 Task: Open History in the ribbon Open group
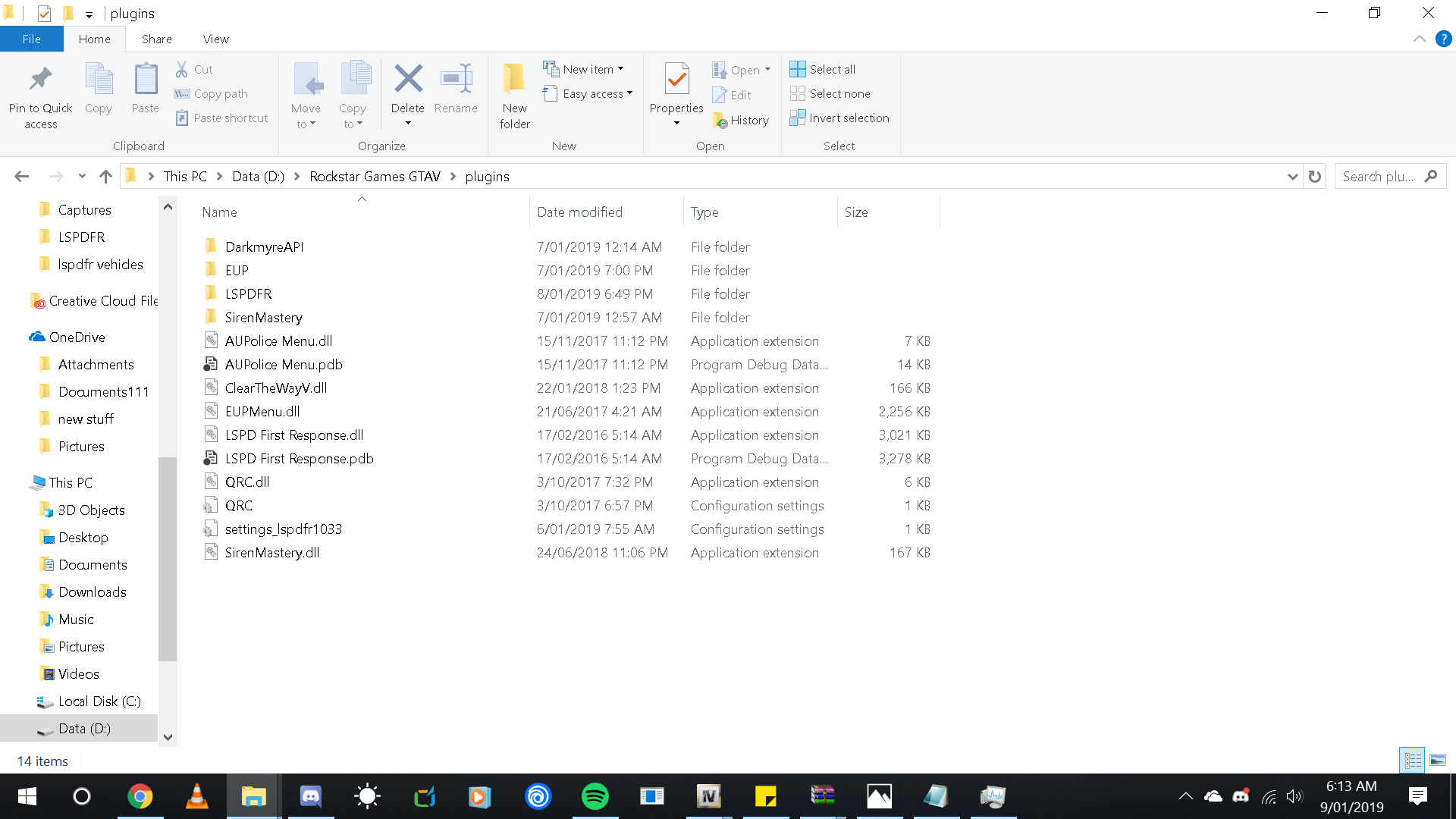(741, 120)
